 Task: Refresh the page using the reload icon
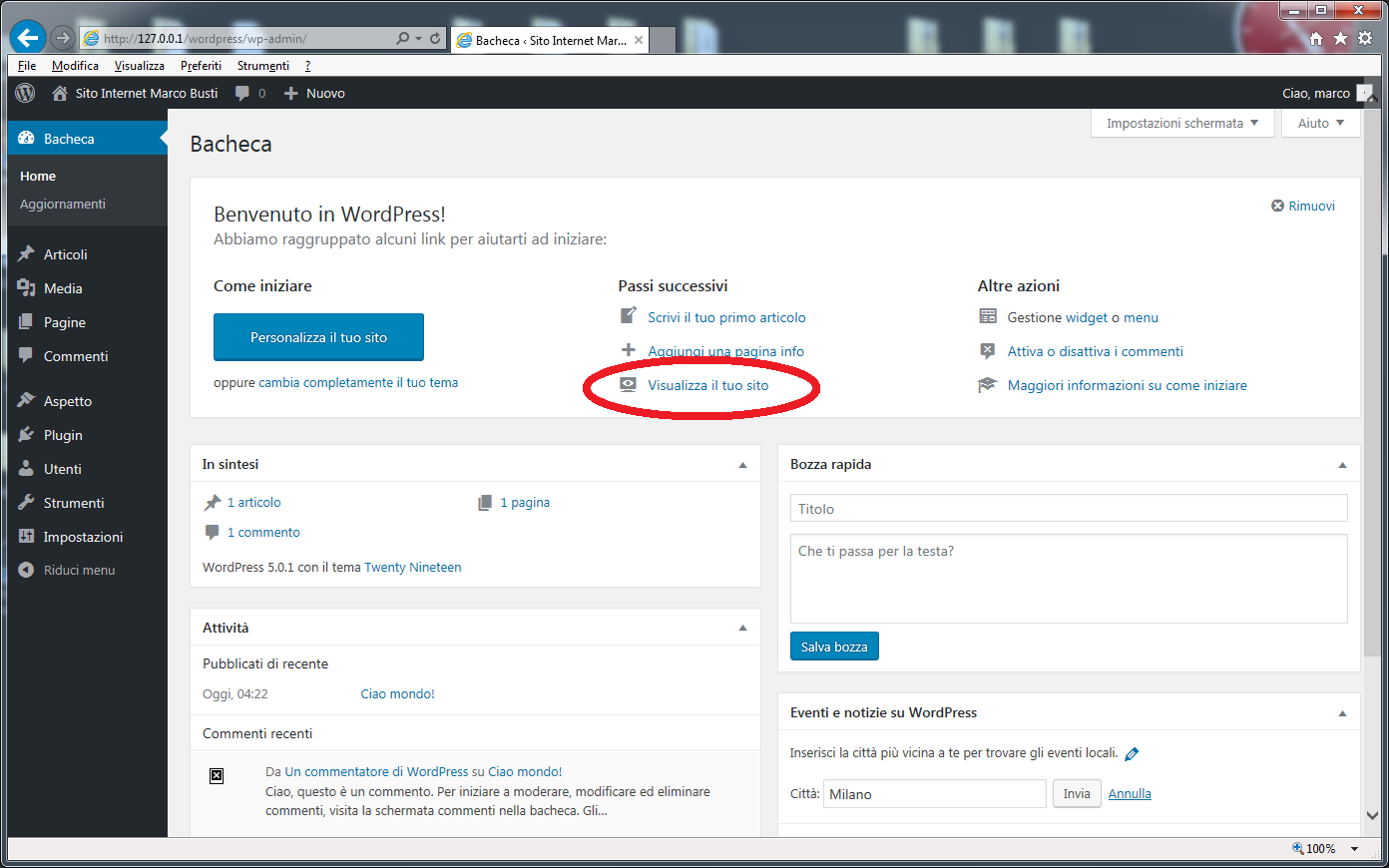(435, 39)
